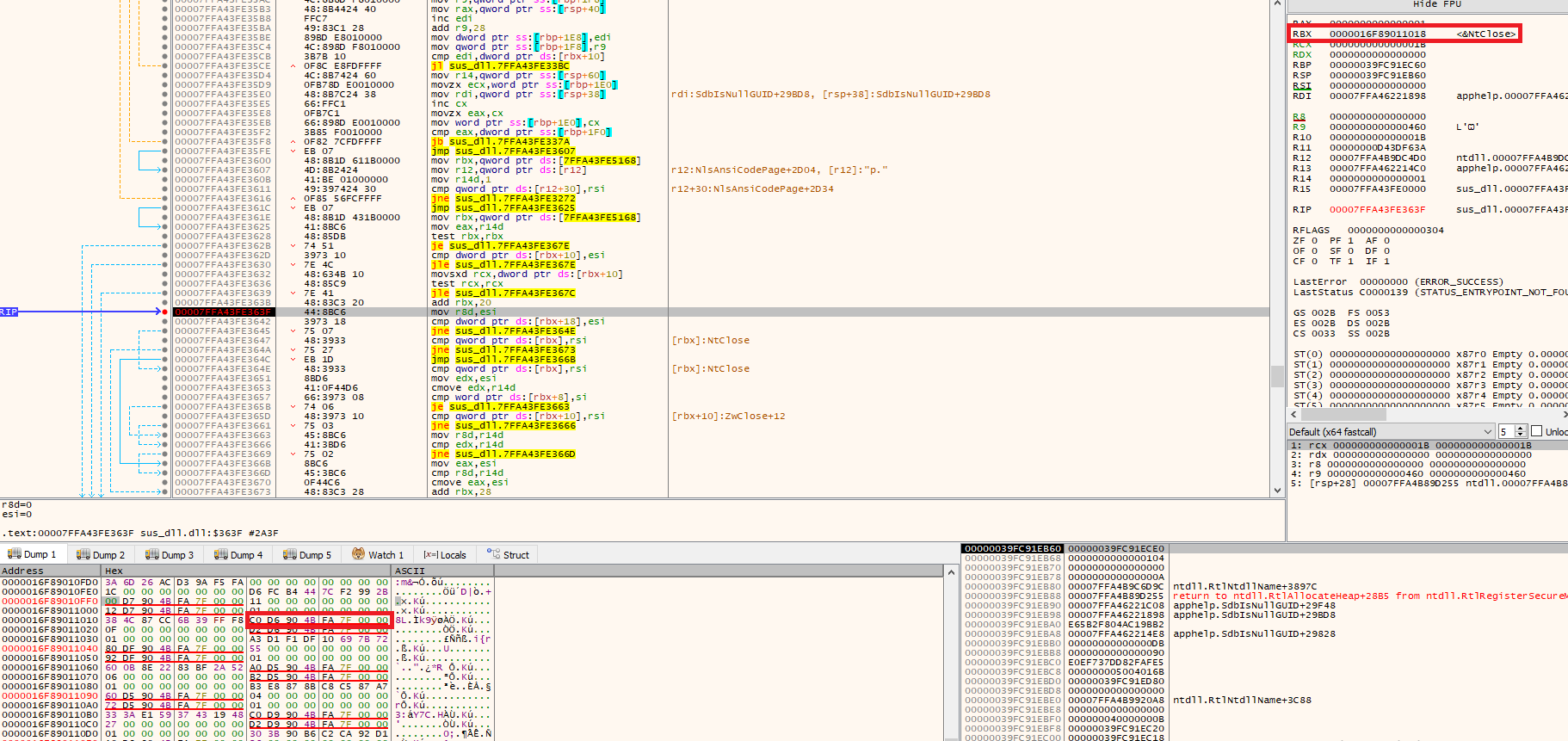Click the 'jb sus_dll.7FFA43FE337A' jump instruction

[500, 141]
